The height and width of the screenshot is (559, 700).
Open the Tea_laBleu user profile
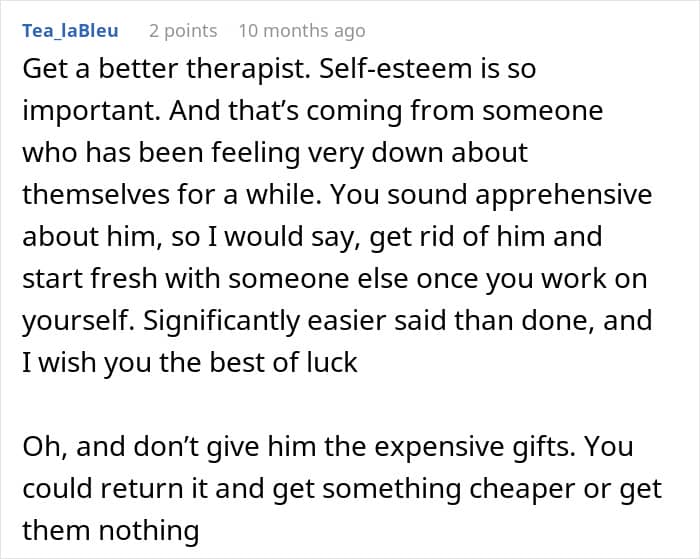(x=71, y=31)
